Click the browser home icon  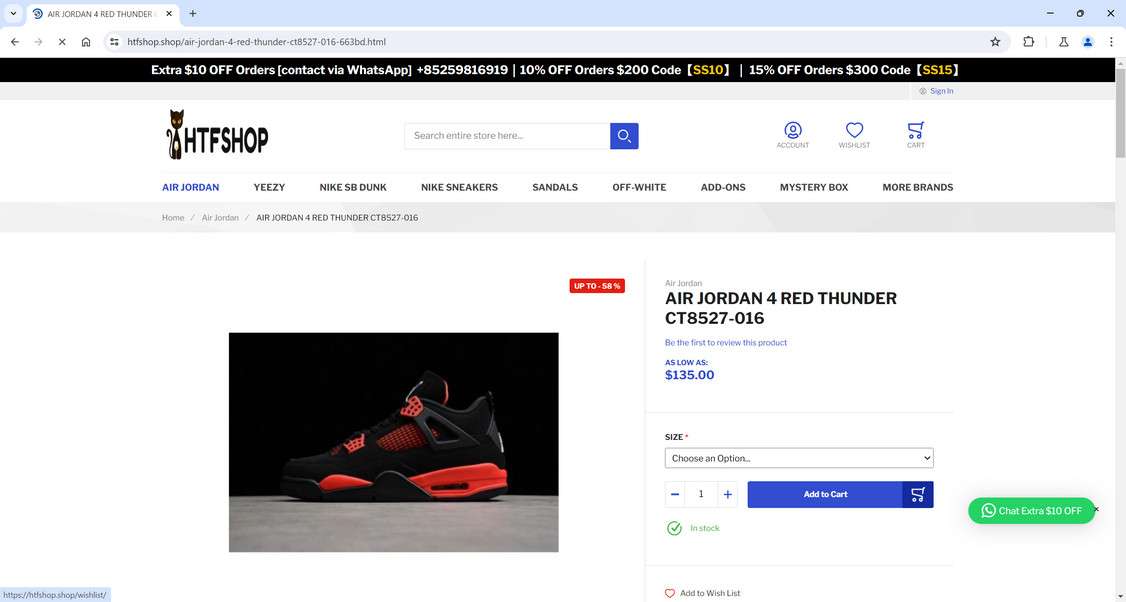86,42
